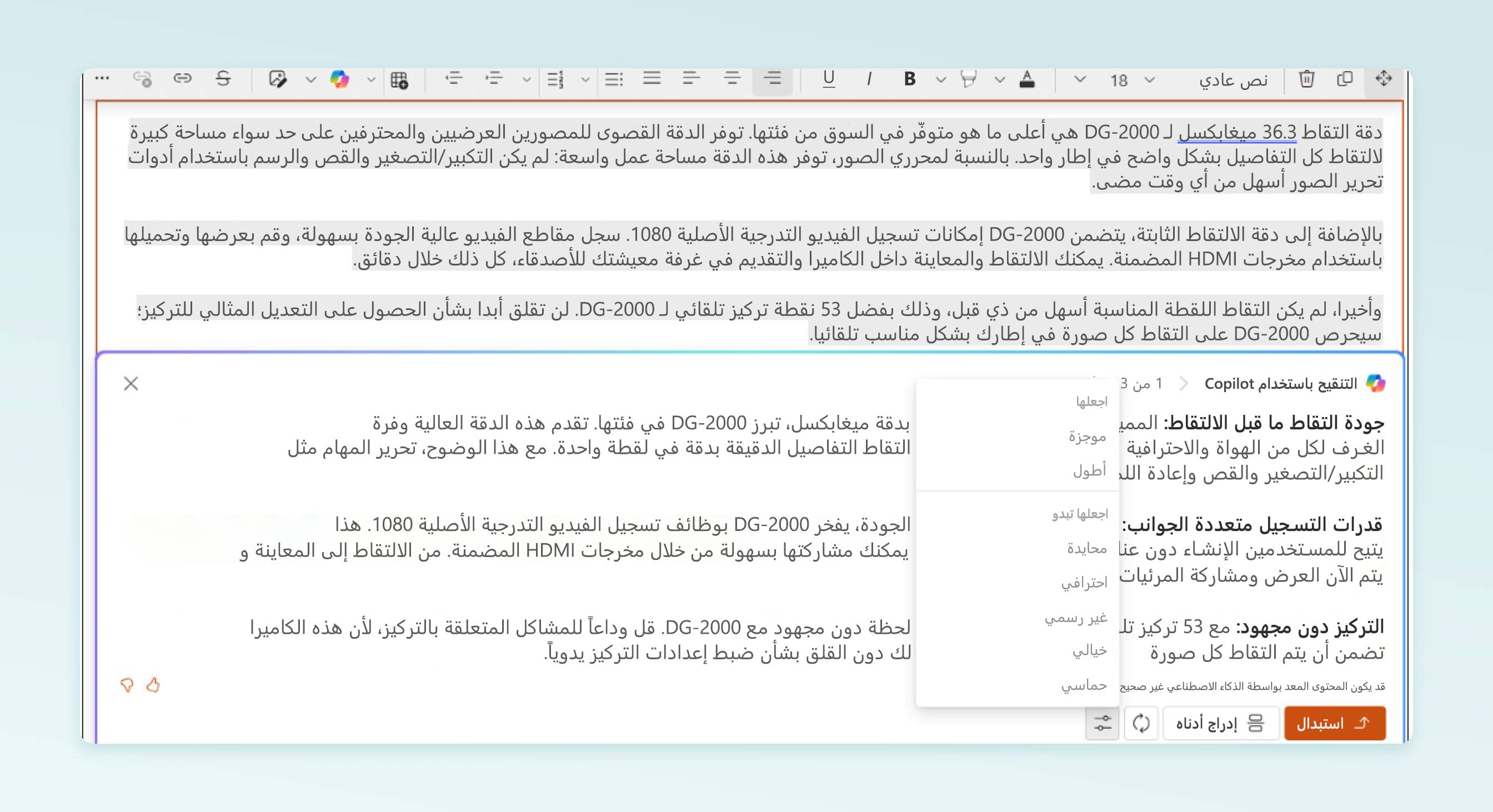Image resolution: width=1493 pixels, height=812 pixels.
Task: Click the indent icon with left-pointing arrow
Action: [453, 78]
